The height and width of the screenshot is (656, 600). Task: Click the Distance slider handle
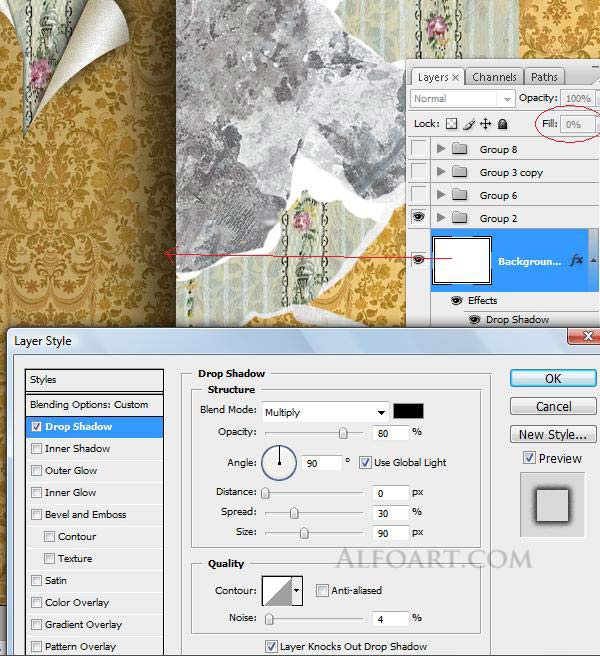(x=265, y=493)
